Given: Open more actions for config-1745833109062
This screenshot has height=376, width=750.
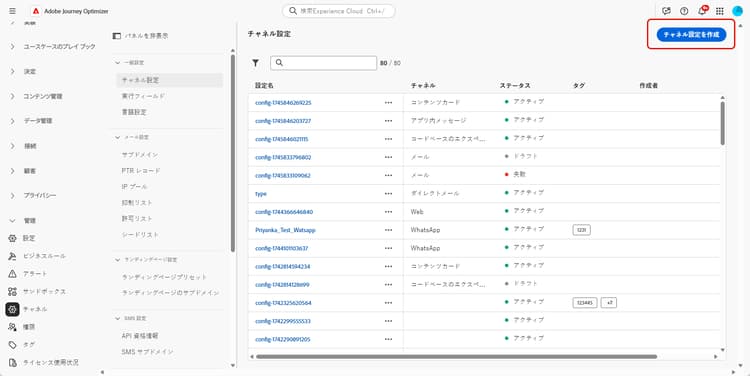Looking at the screenshot, I should [x=388, y=176].
